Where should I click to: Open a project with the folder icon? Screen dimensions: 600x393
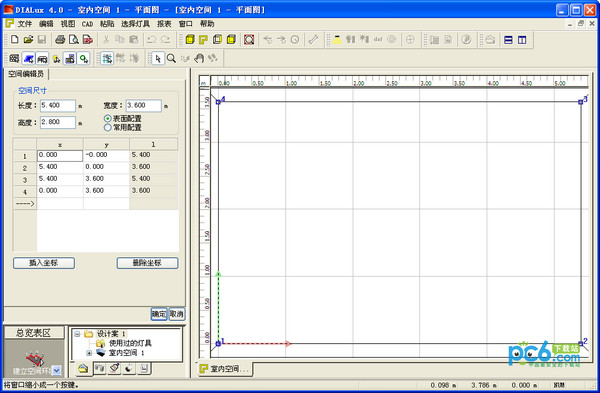(28, 39)
